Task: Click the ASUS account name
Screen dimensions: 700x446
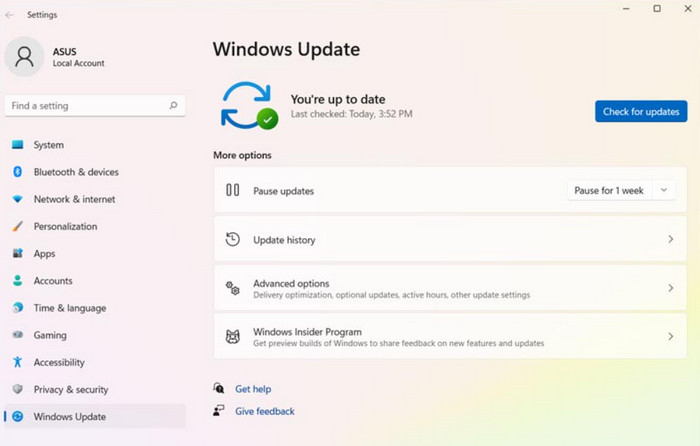Action: [65, 51]
